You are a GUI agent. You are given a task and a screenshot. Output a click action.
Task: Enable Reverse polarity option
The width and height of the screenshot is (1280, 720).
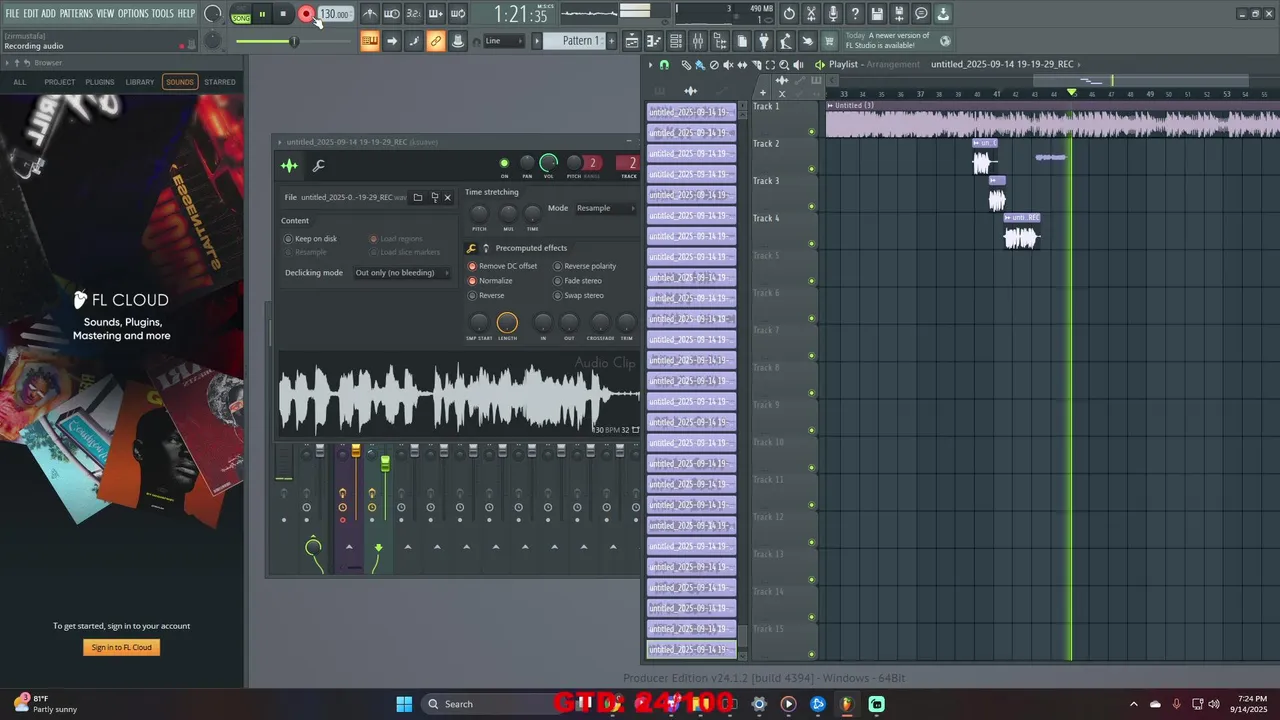(585, 266)
